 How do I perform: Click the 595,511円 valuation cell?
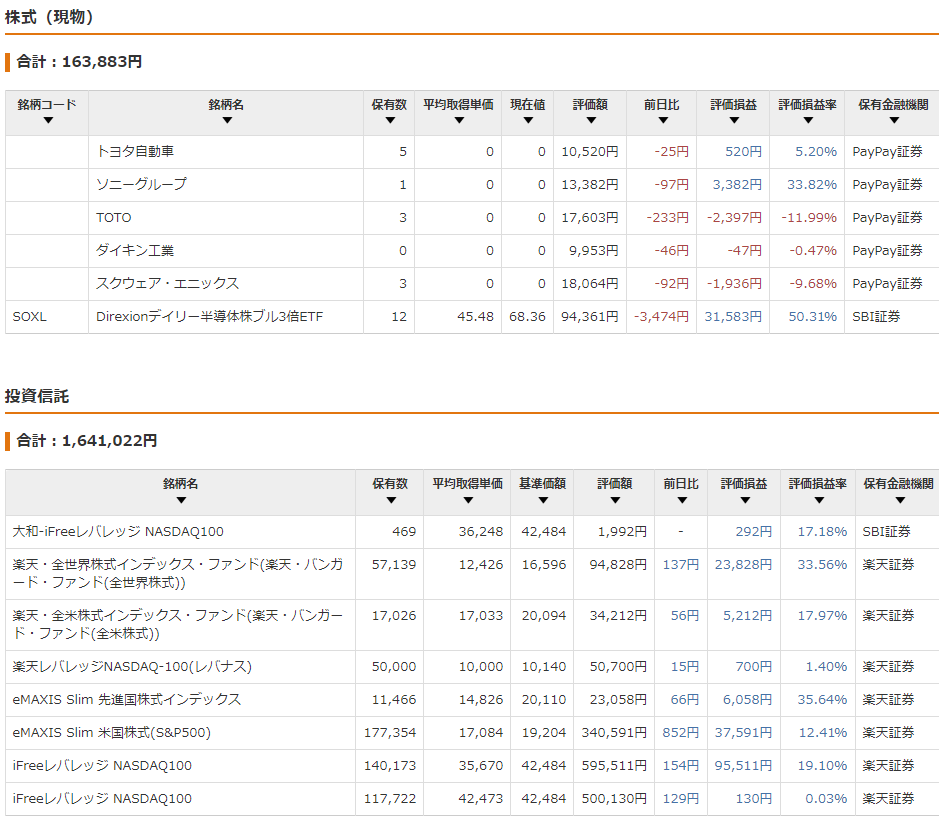click(614, 765)
